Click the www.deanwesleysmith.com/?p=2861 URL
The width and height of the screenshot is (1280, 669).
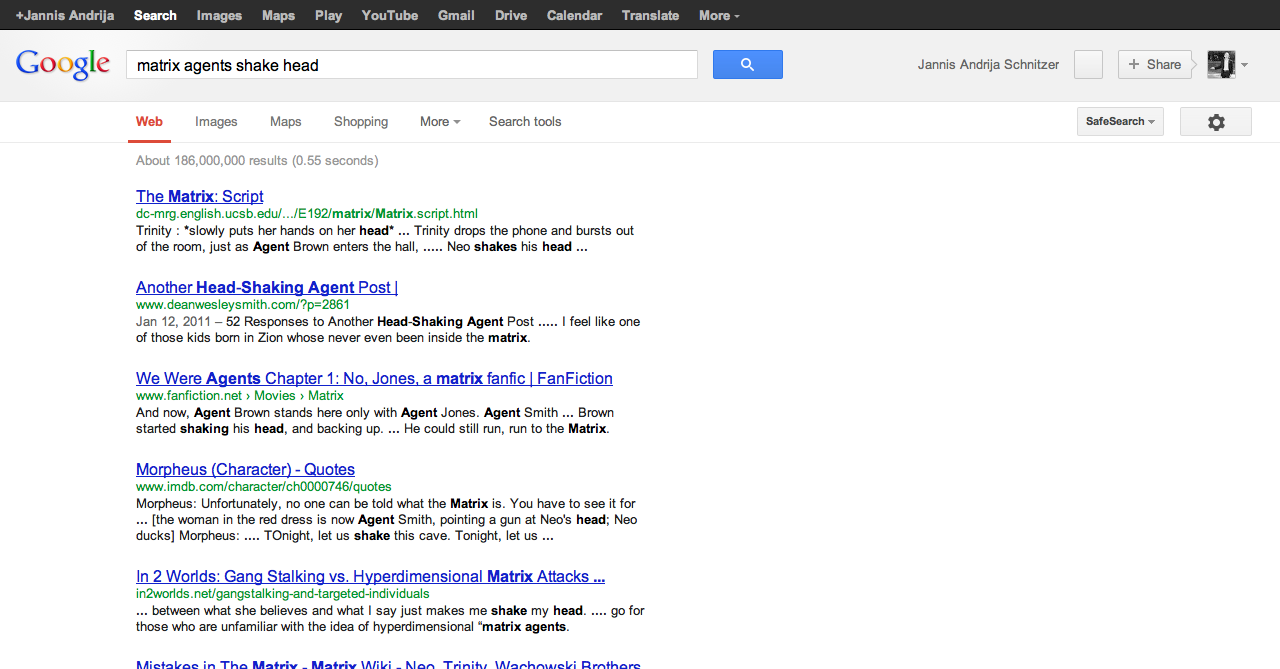click(243, 304)
